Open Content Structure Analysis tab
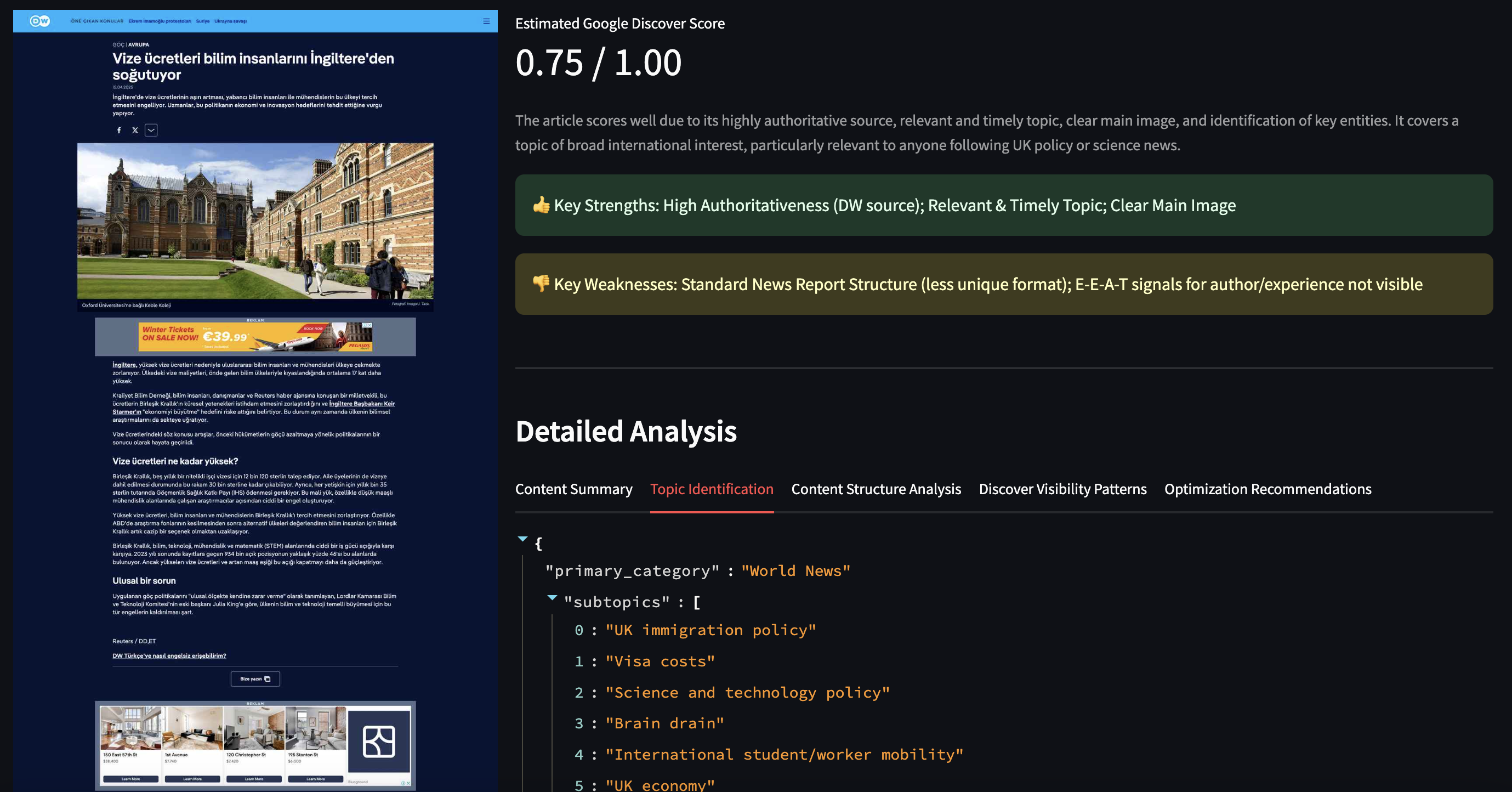This screenshot has width=1512, height=792. [x=876, y=489]
